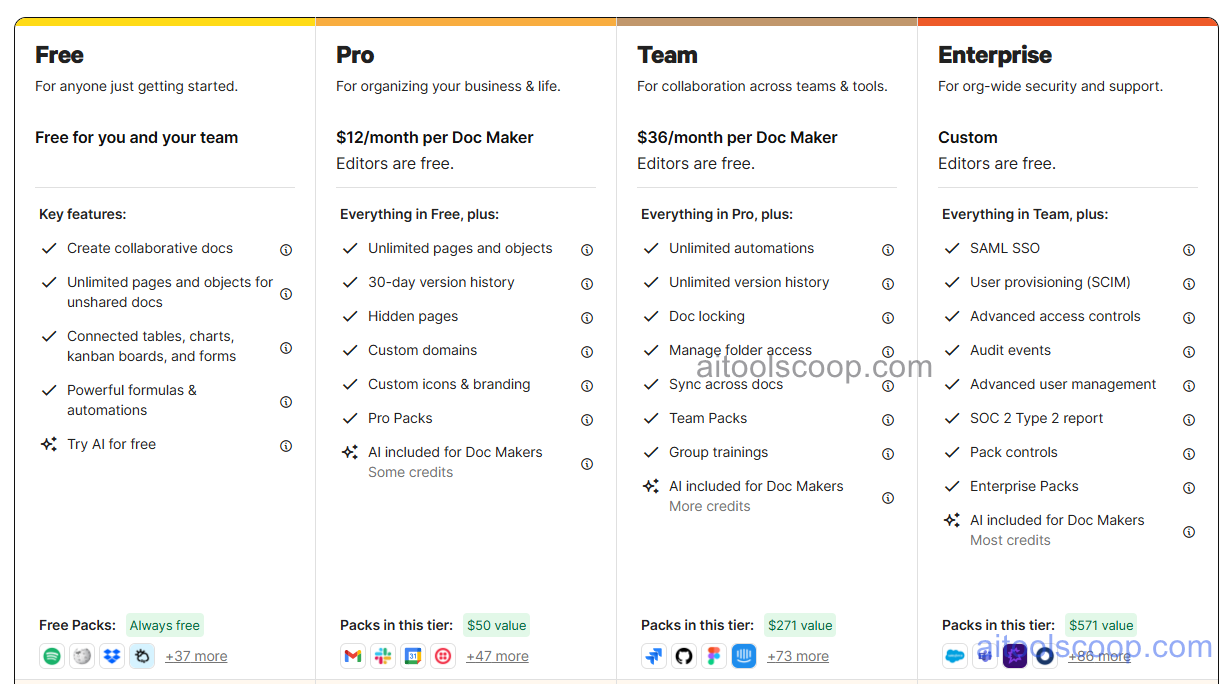1232x684 pixels.
Task: Click the info icon beside Try AI for free
Action: coord(286,446)
